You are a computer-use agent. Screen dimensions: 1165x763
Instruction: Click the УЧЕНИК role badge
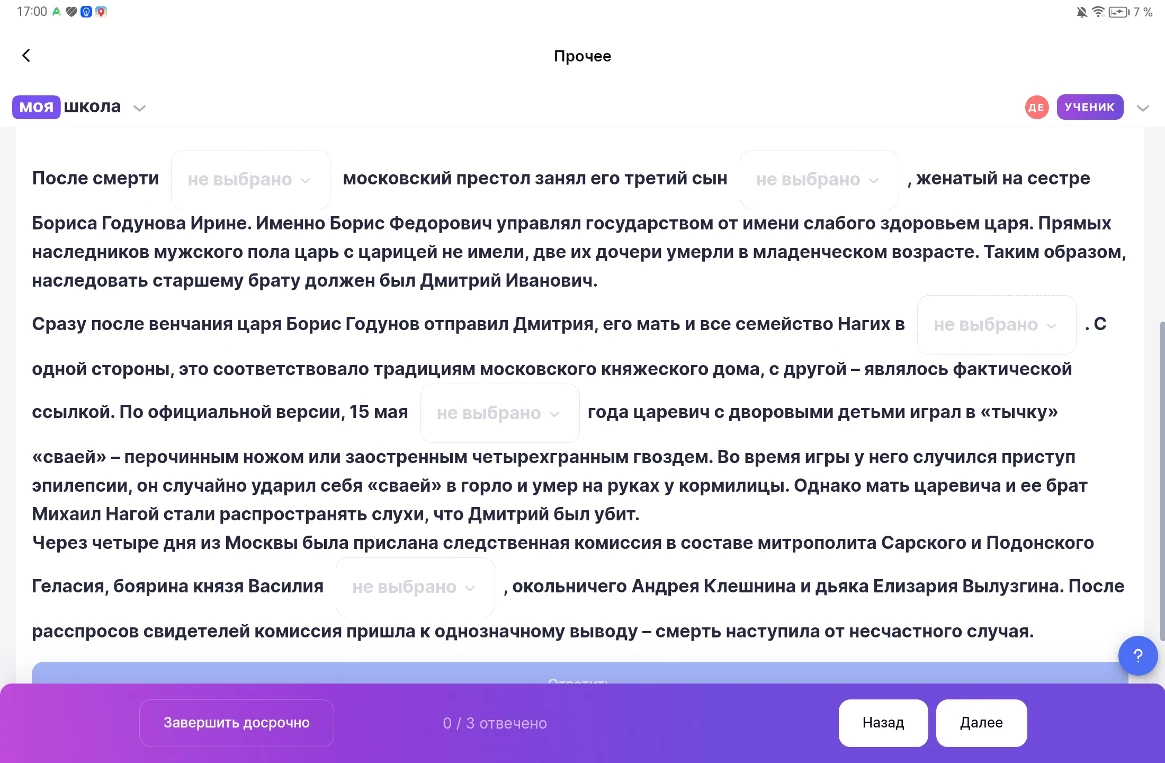tap(1090, 107)
